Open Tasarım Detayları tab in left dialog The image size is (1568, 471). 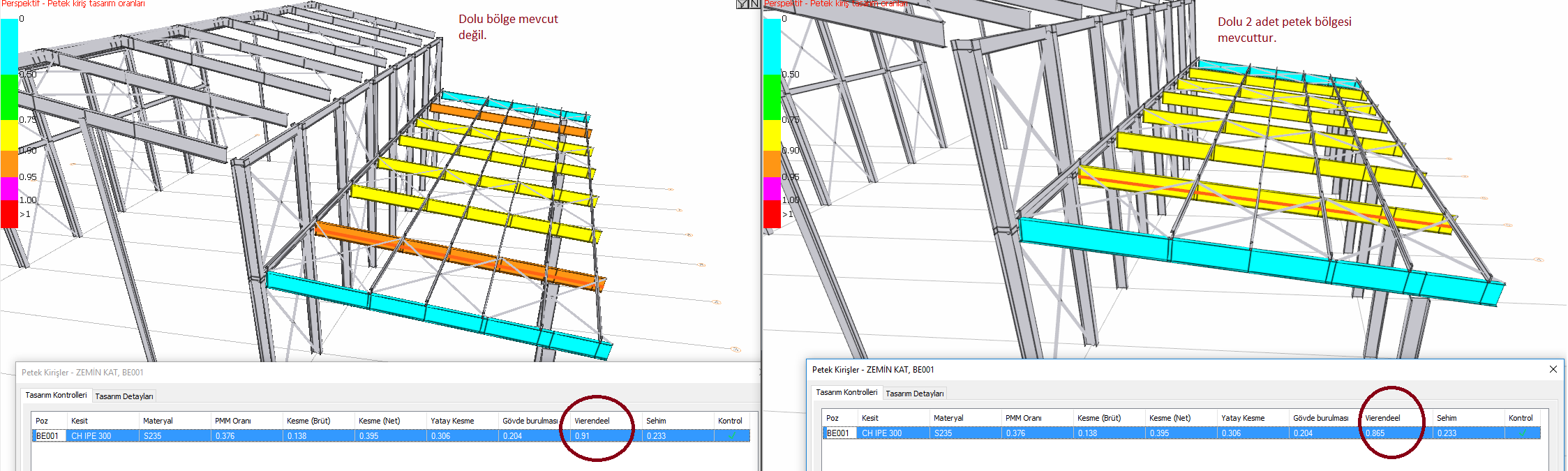[x=124, y=396]
